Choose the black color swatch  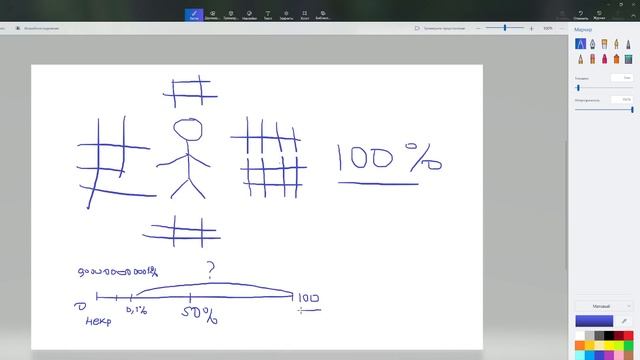(609, 336)
